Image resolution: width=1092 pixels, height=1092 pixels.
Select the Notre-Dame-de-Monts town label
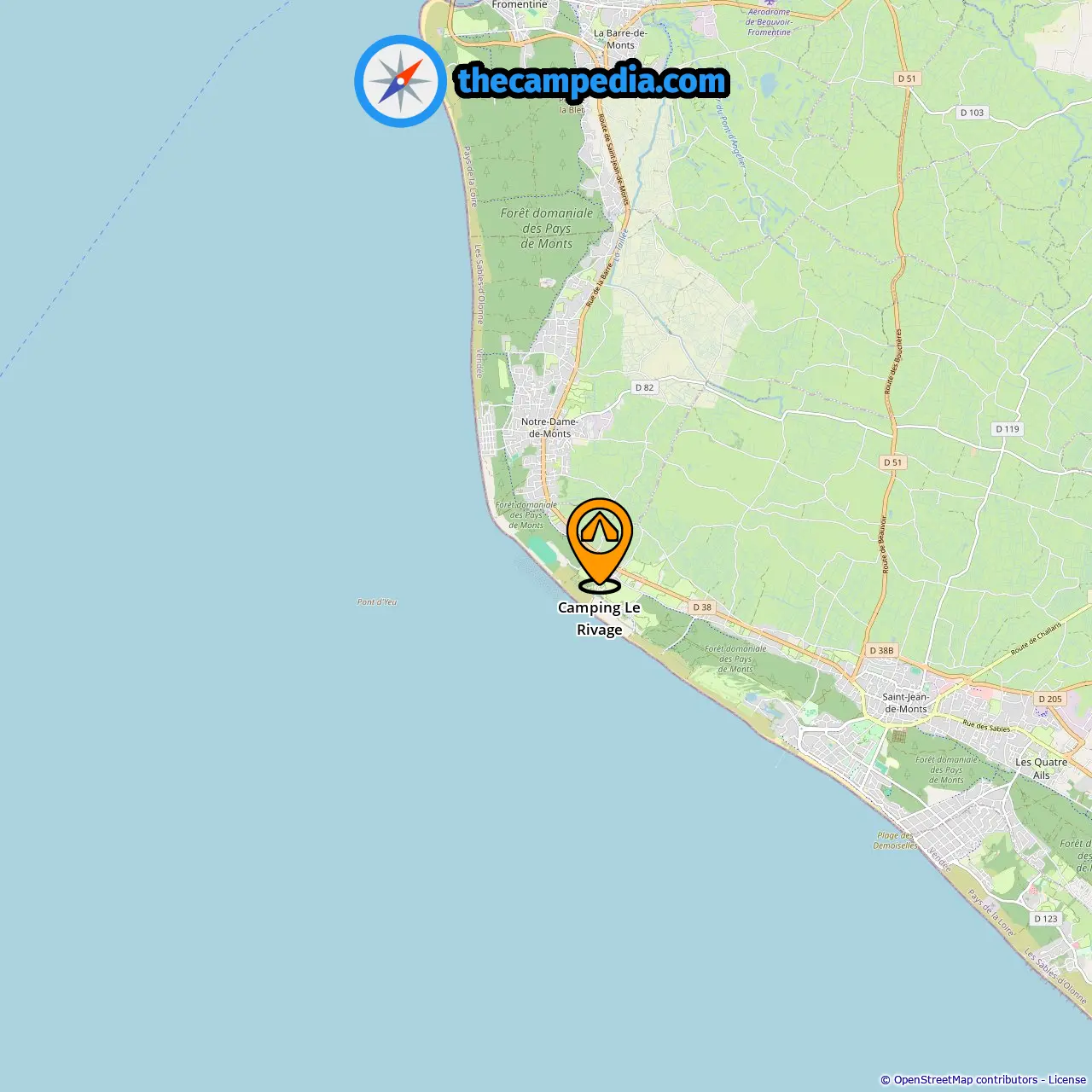point(549,427)
